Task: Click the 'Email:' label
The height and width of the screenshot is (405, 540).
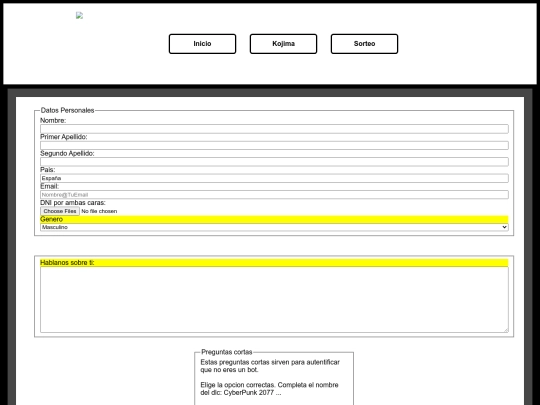Action: coord(50,186)
